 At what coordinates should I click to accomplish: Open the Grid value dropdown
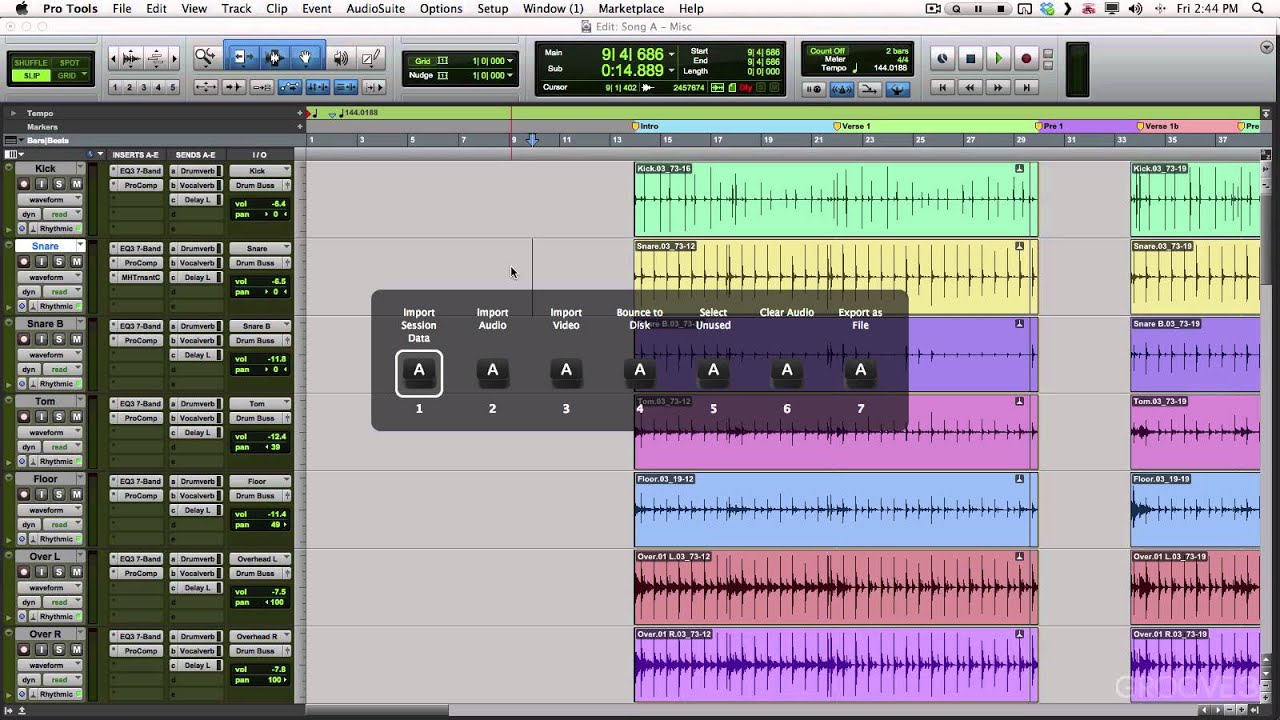pyautogui.click(x=510, y=61)
